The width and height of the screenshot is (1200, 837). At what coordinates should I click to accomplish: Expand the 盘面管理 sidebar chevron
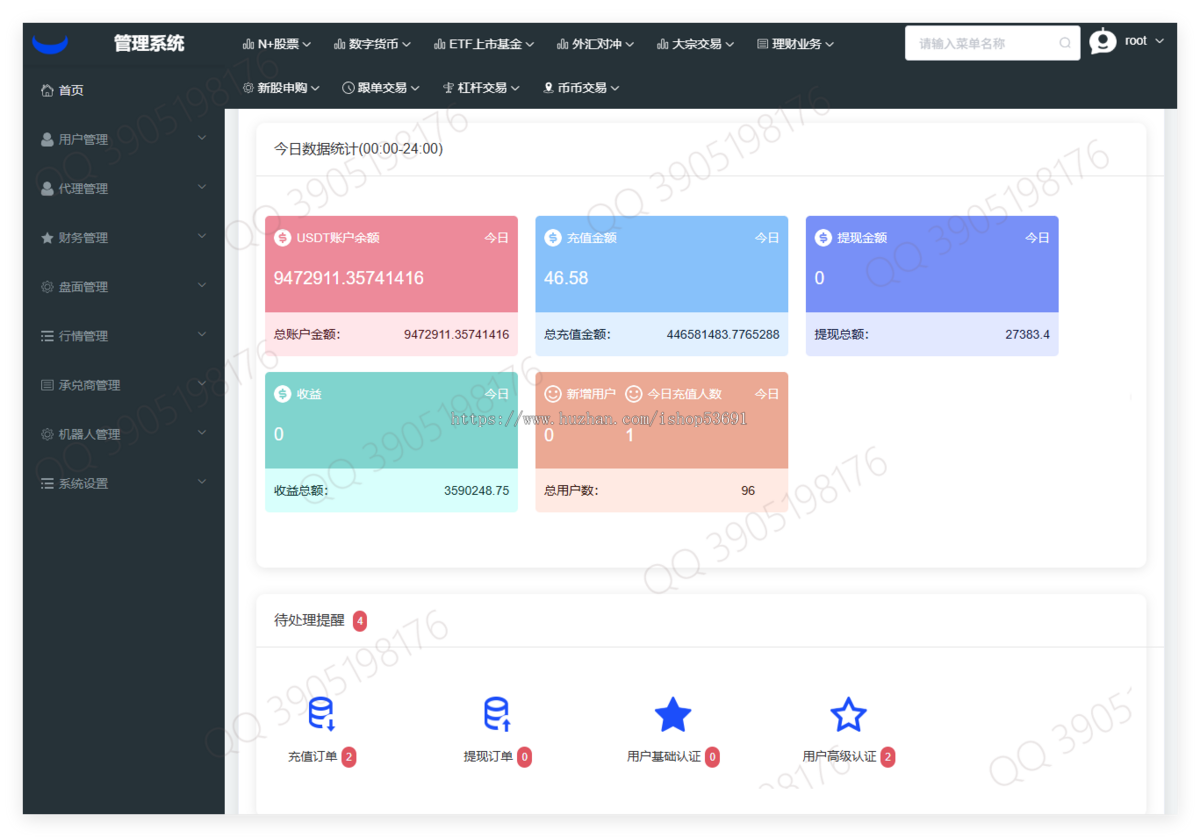pyautogui.click(x=202, y=285)
